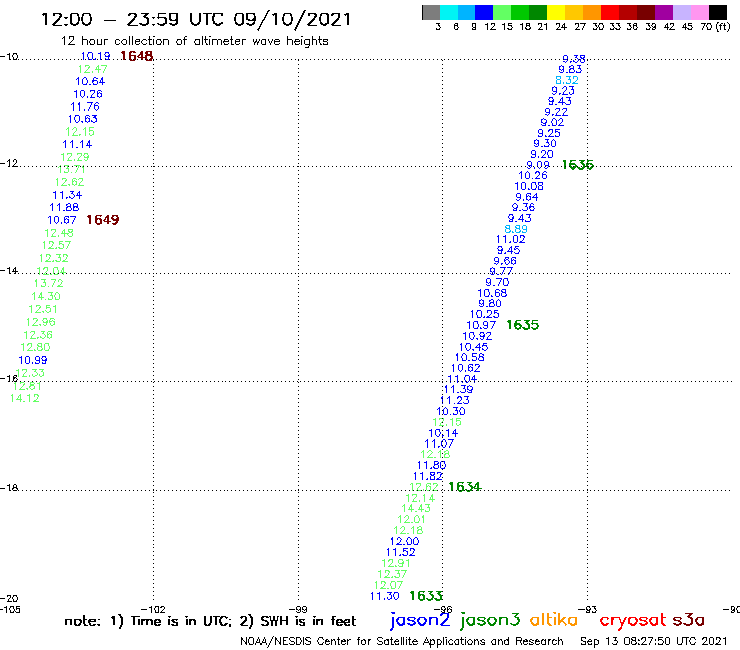Image resolution: width=740 pixels, height=650 pixels.
Task: Select the wave height 13.71
Action: (x=72, y=169)
